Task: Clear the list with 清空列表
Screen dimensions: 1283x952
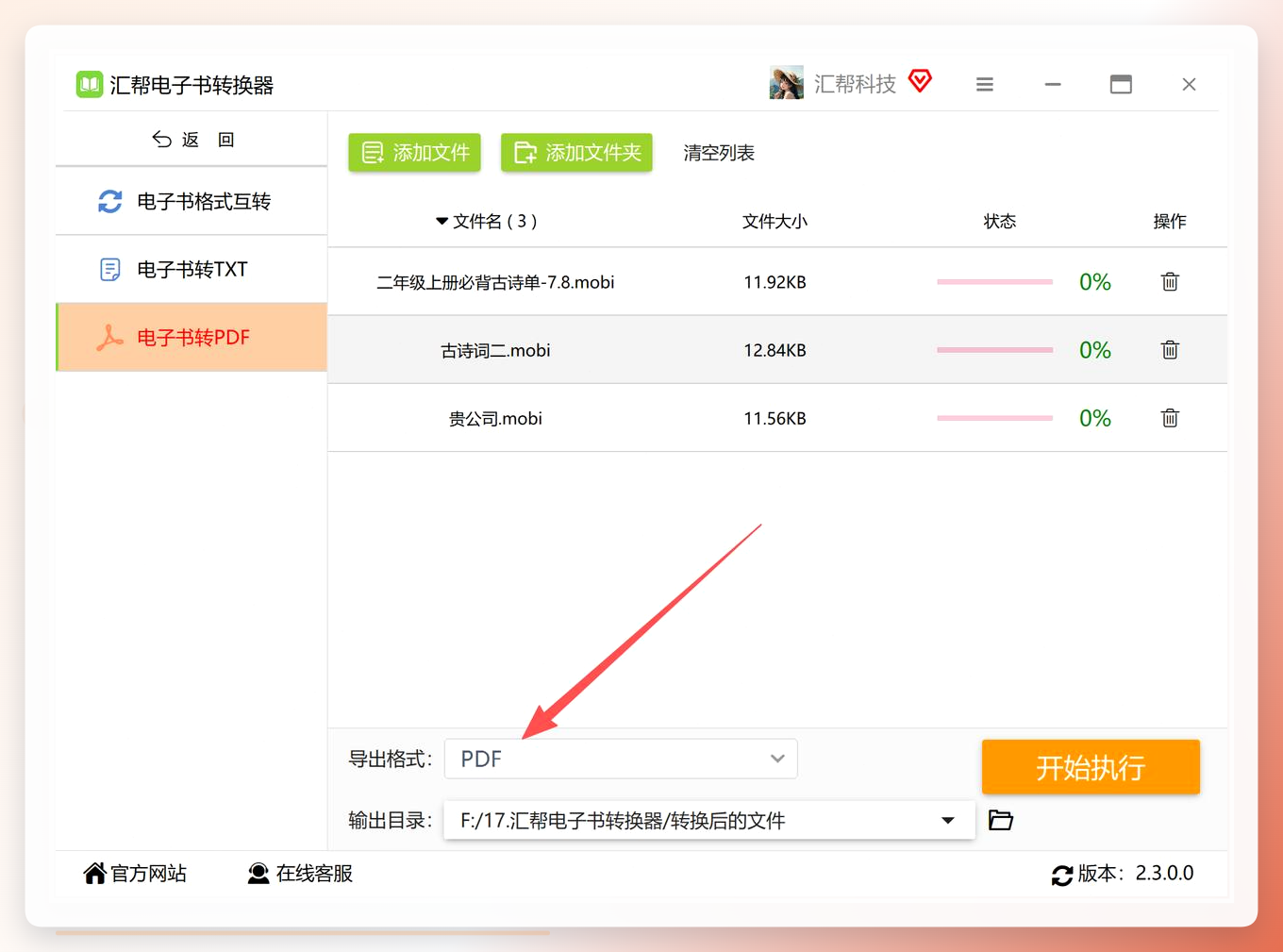Action: click(x=719, y=153)
